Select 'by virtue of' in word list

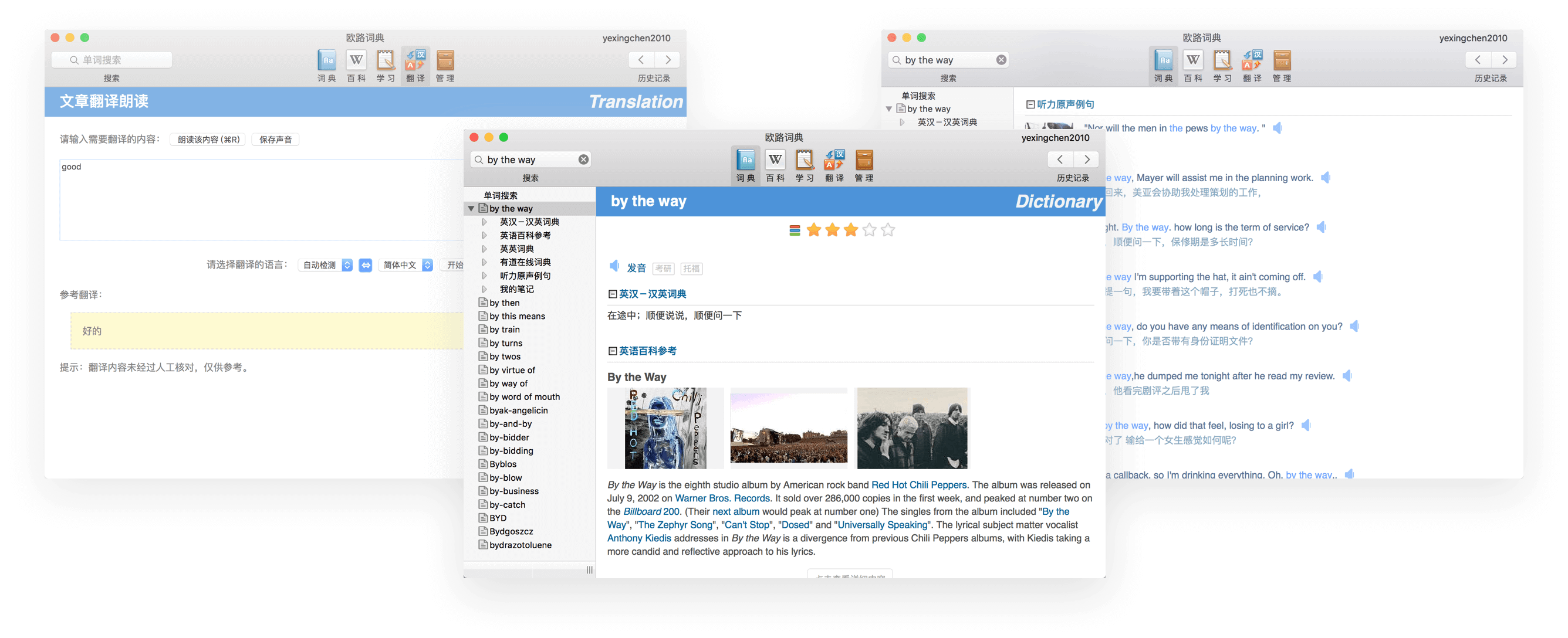[512, 370]
